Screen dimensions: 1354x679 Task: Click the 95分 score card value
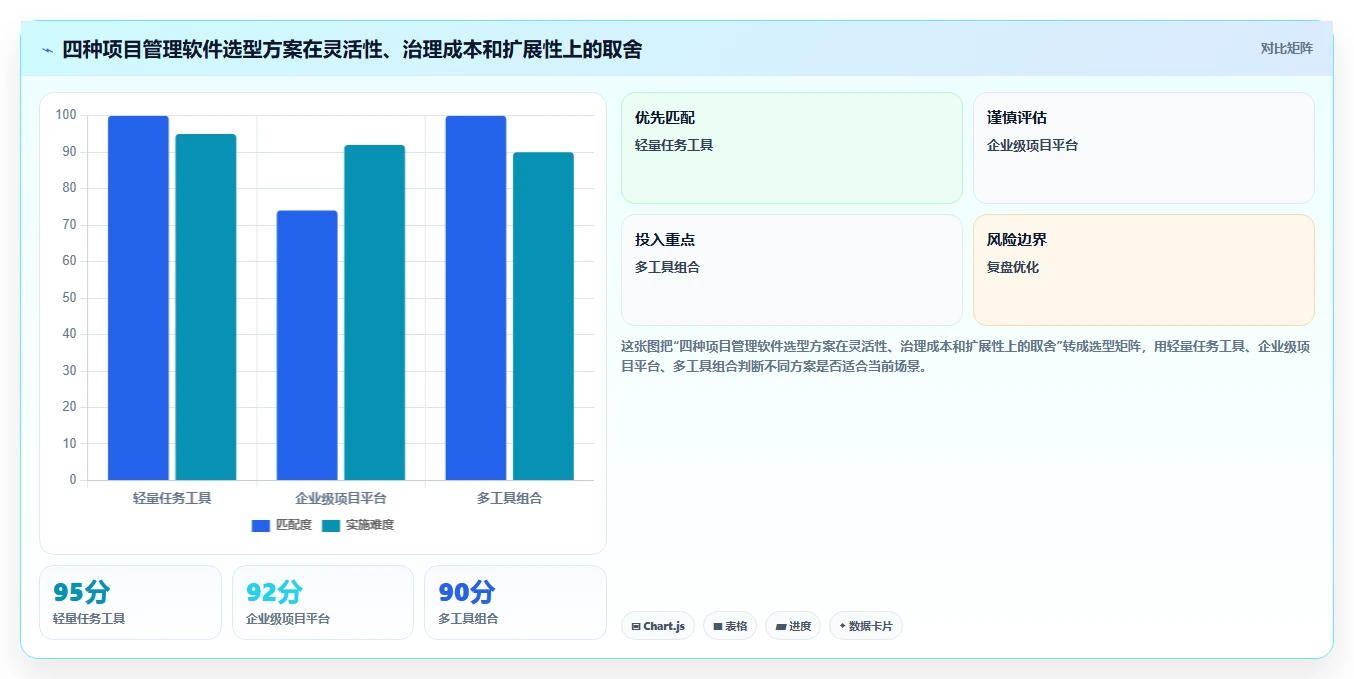[x=81, y=592]
